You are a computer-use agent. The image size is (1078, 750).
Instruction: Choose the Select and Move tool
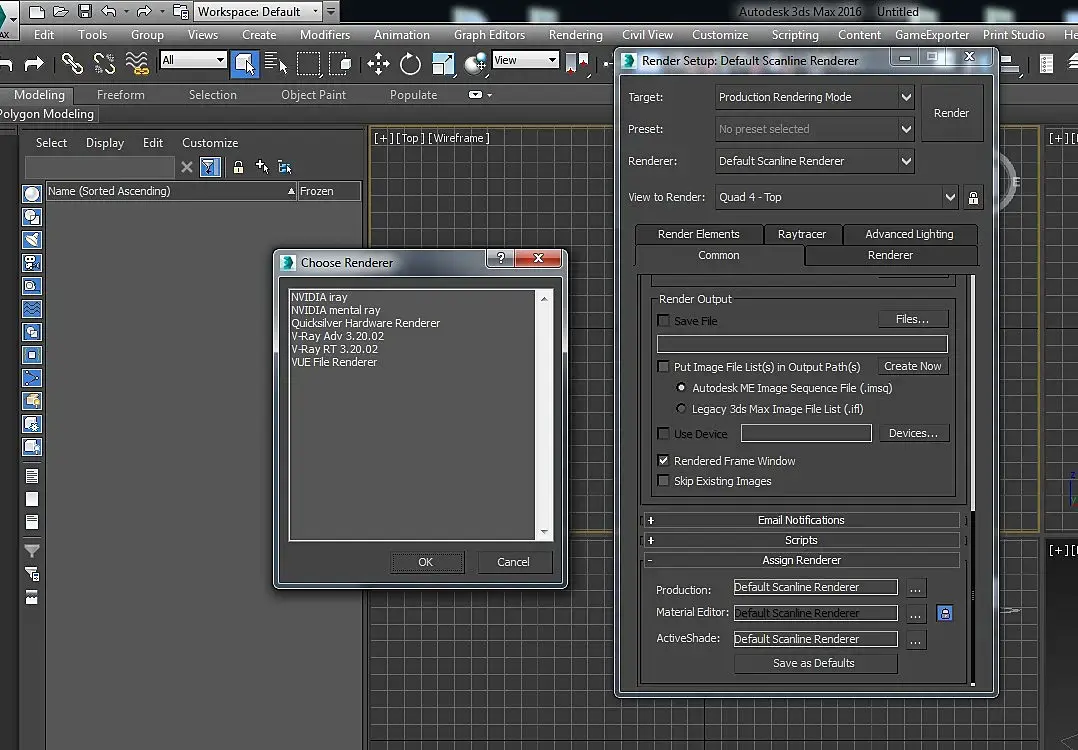(378, 64)
